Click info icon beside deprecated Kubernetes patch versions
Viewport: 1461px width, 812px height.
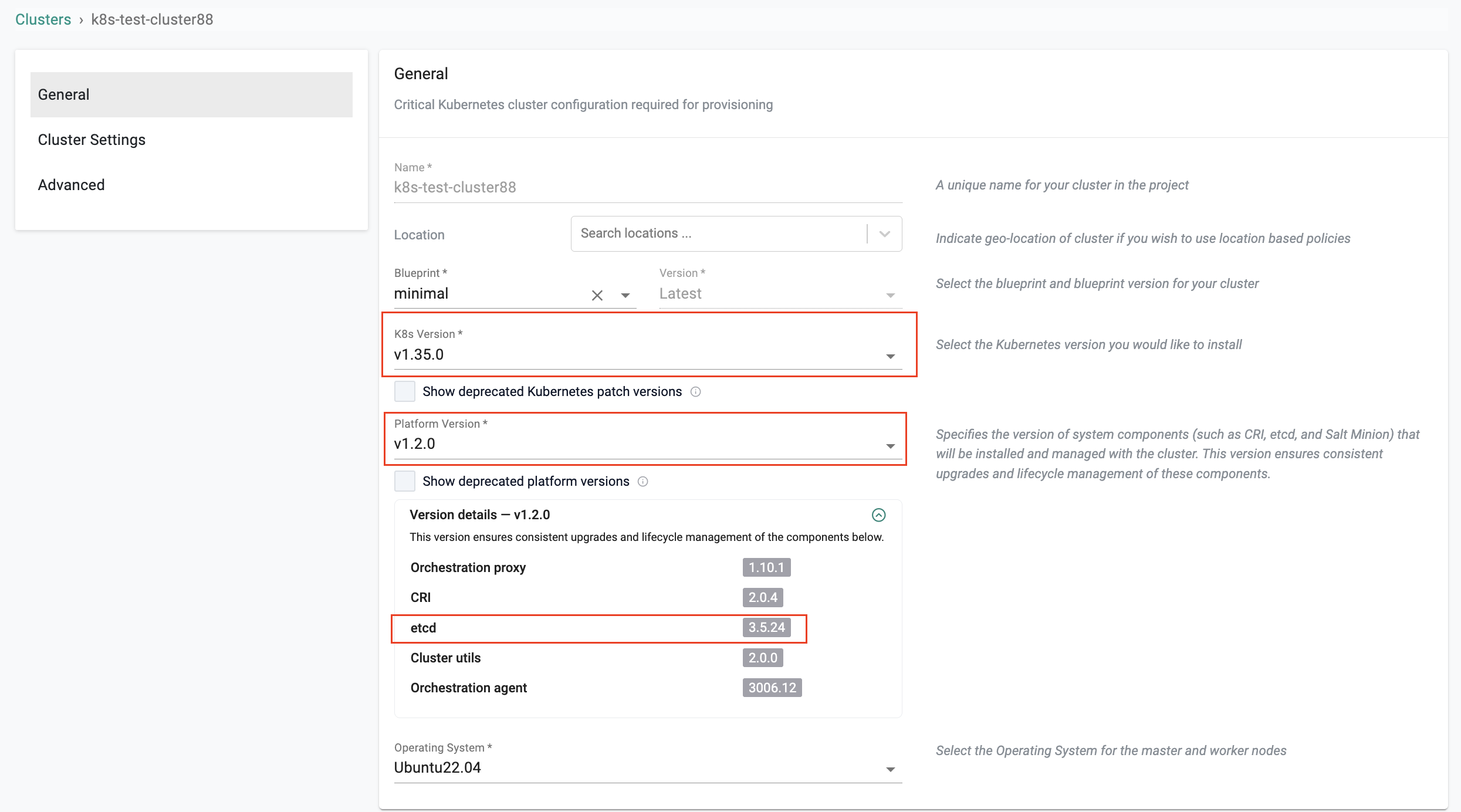[x=695, y=392]
